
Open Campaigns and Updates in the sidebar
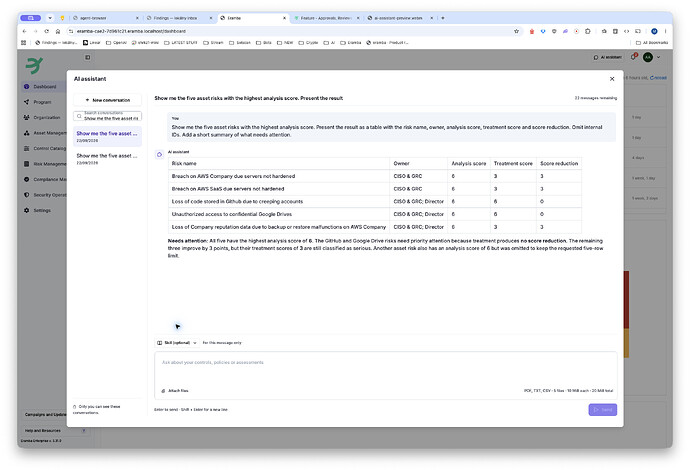45,415
